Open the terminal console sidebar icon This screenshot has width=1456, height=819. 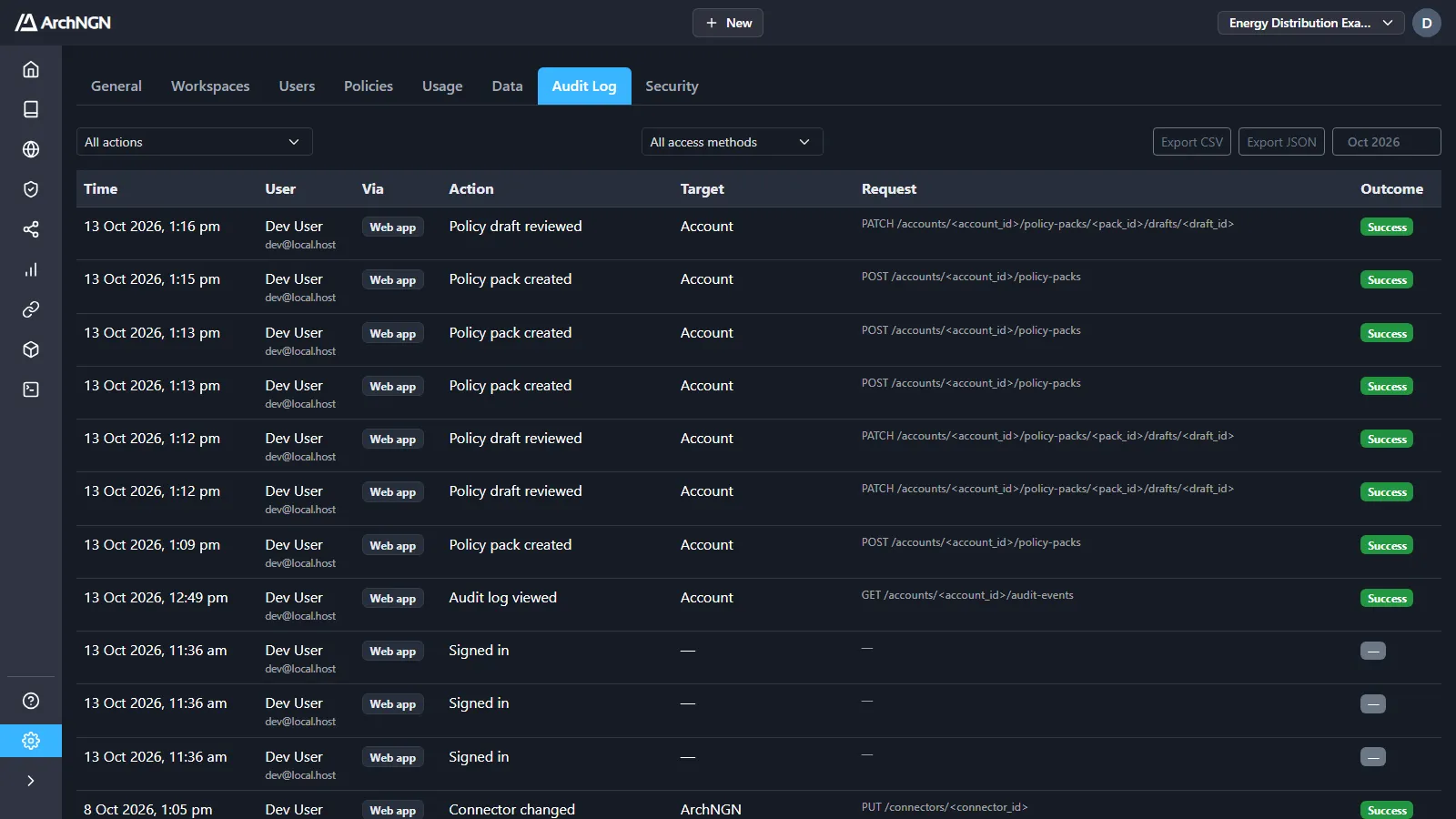click(x=31, y=389)
